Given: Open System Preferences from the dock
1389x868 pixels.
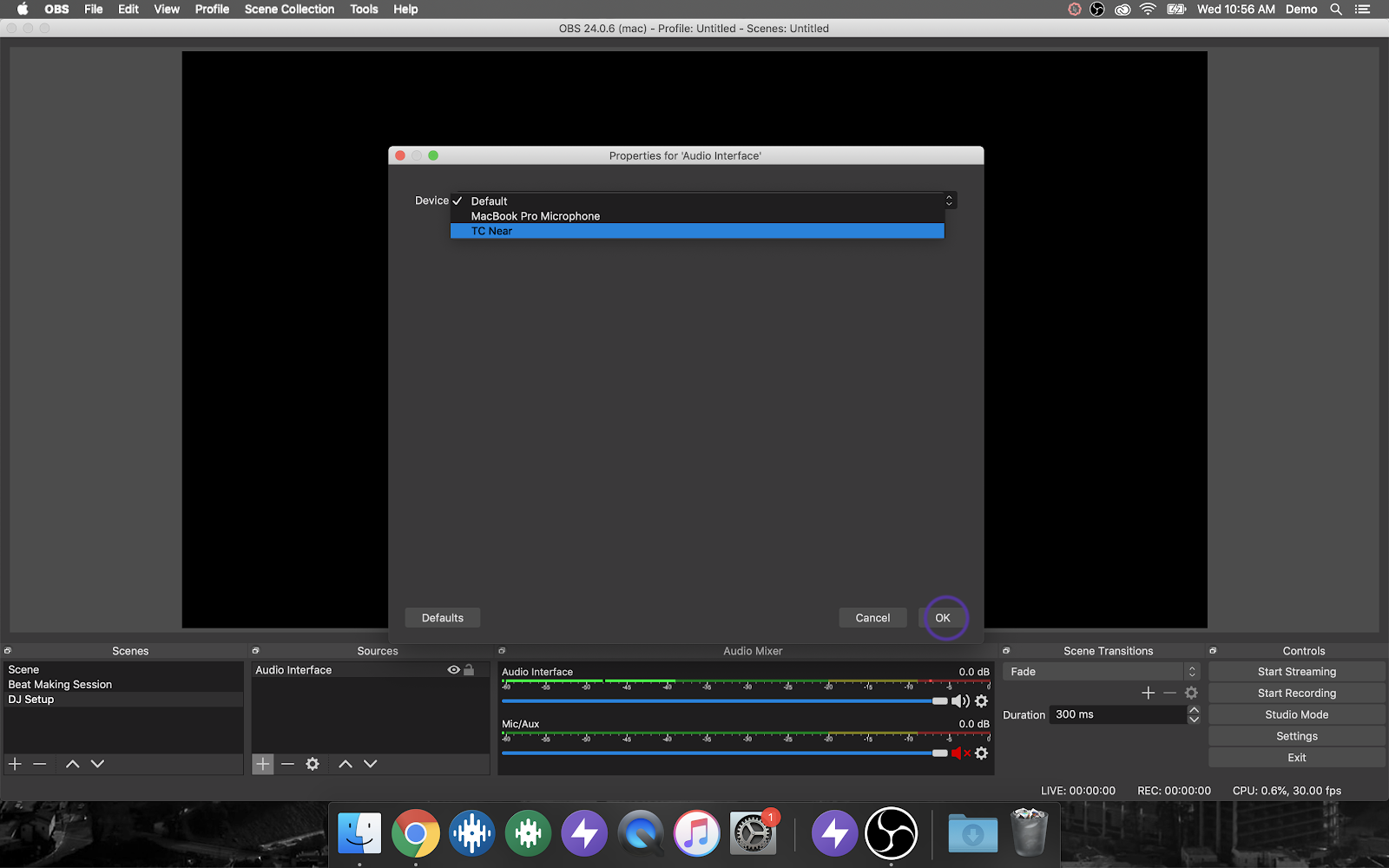Looking at the screenshot, I should click(752, 833).
